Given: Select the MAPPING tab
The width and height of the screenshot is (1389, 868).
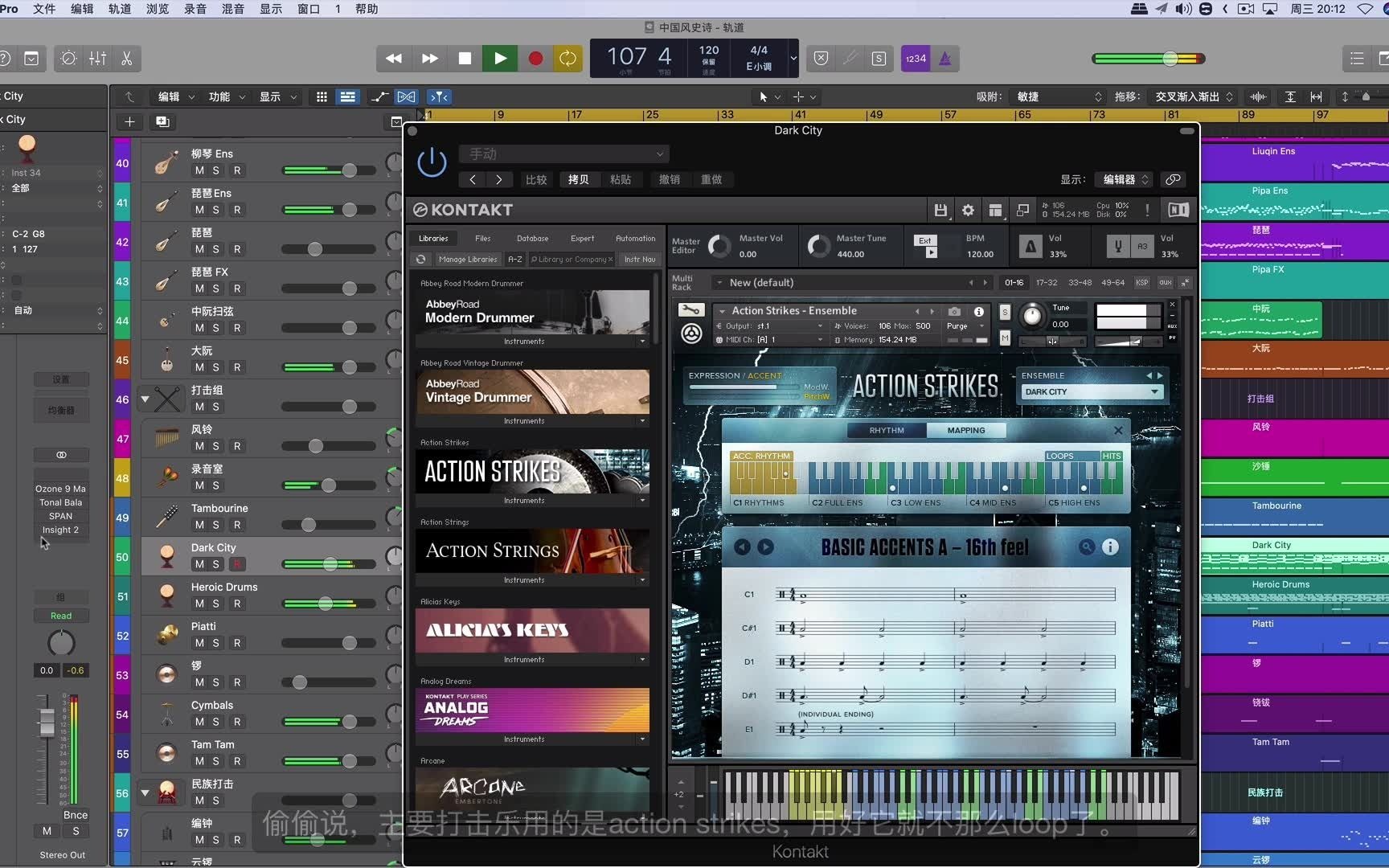Looking at the screenshot, I should 965,431.
